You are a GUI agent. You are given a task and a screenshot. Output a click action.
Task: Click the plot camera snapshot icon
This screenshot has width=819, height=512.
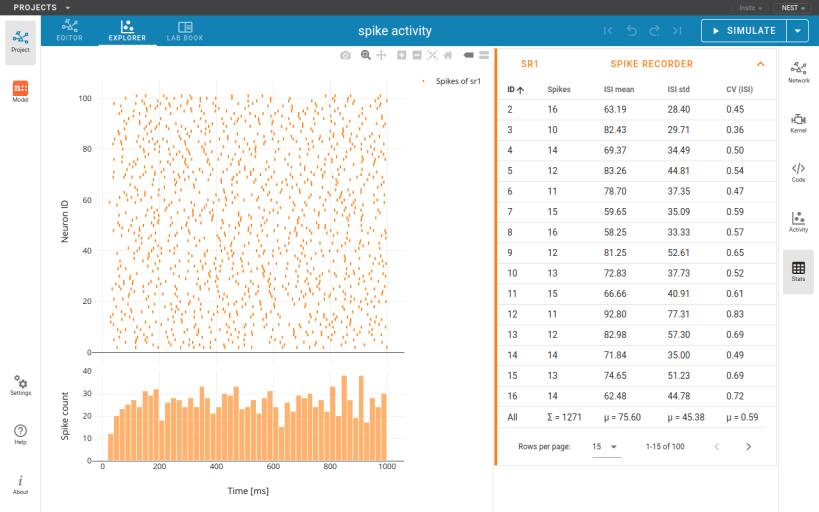tap(345, 55)
